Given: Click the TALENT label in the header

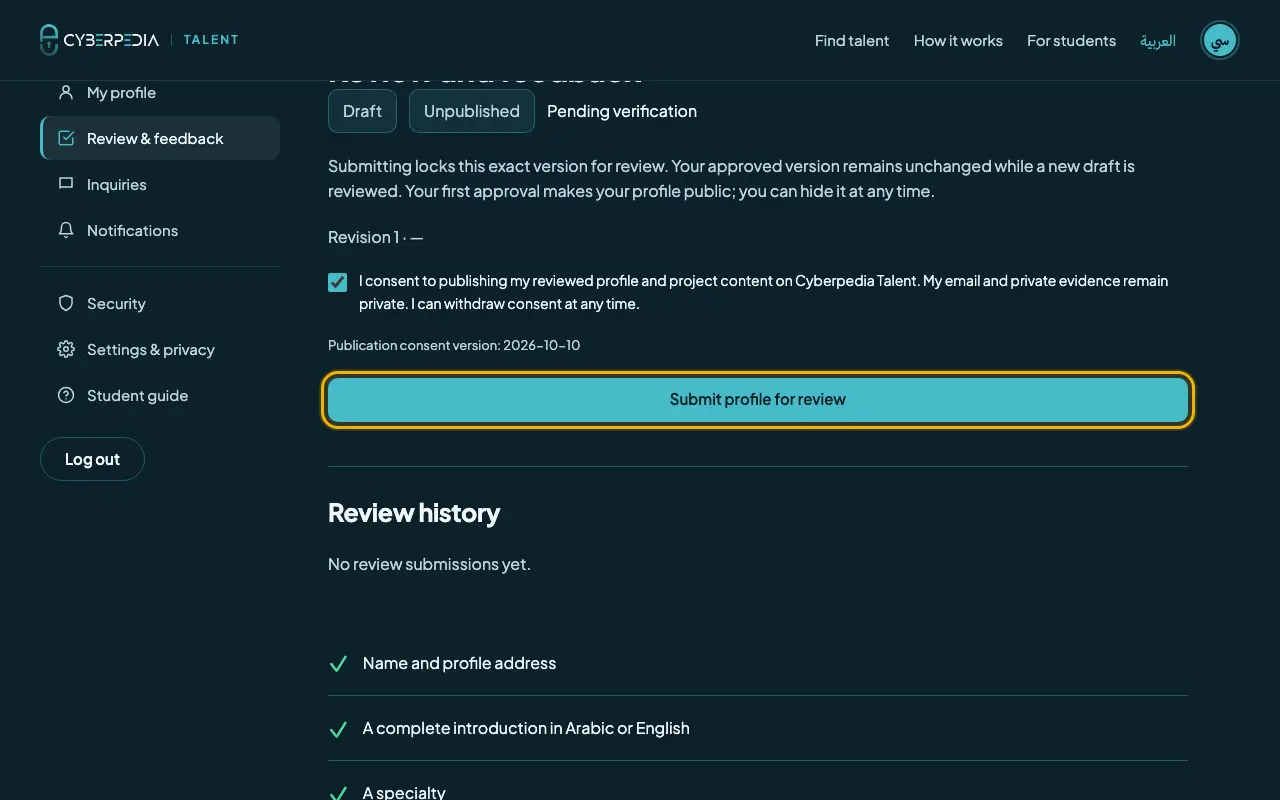Looking at the screenshot, I should click(211, 40).
